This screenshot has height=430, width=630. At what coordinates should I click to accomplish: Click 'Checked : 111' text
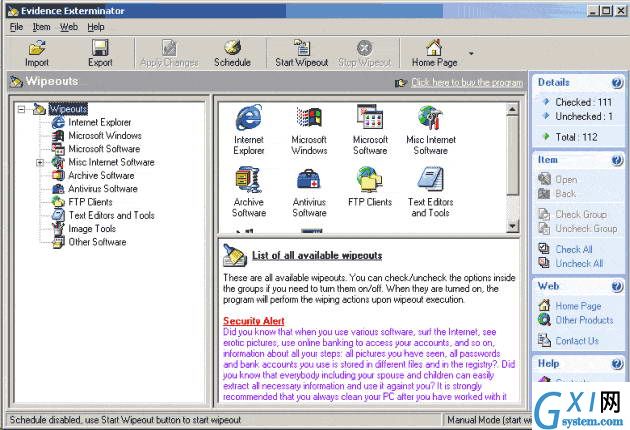pyautogui.click(x=583, y=102)
